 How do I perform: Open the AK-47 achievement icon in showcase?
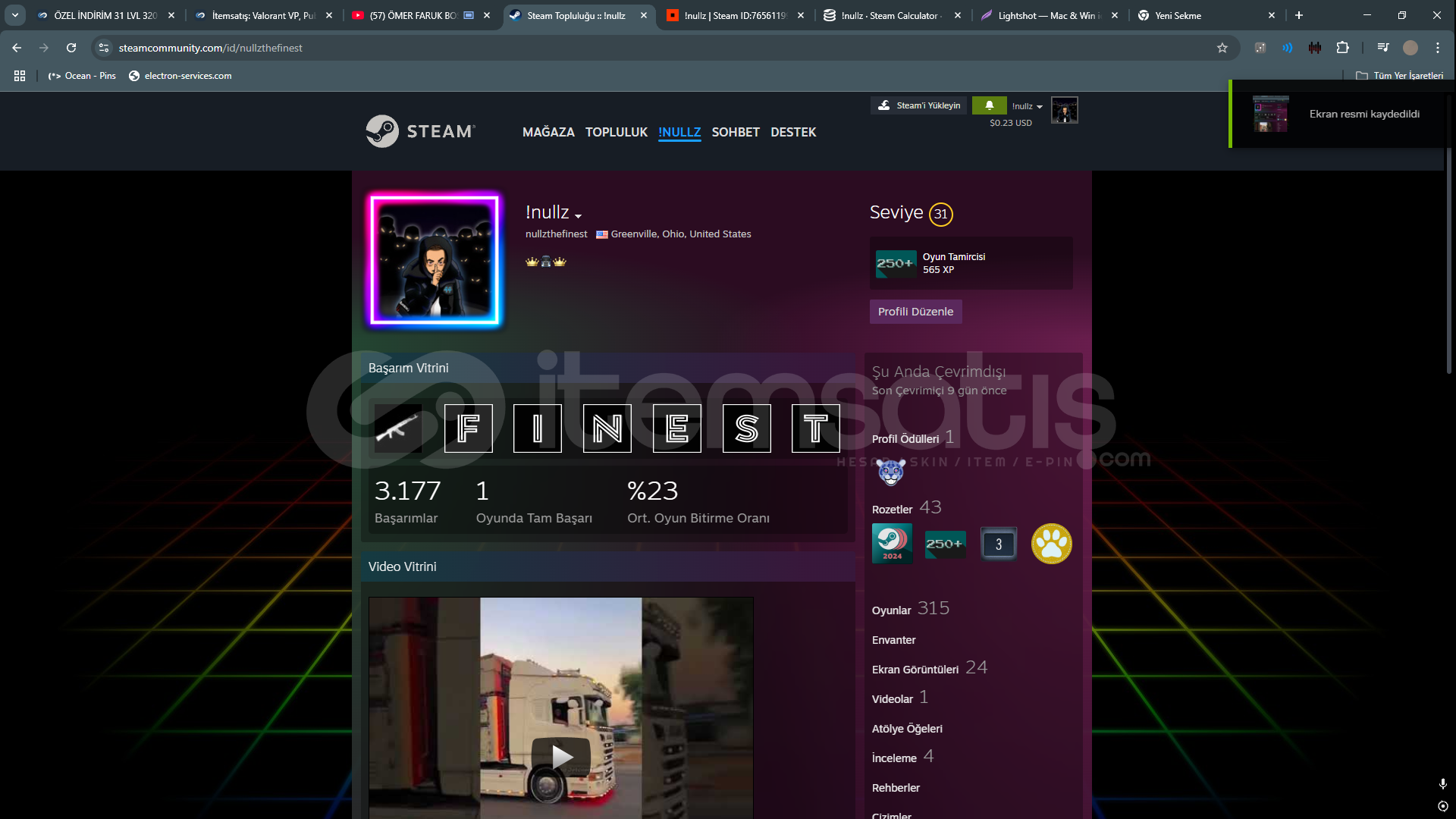click(398, 428)
